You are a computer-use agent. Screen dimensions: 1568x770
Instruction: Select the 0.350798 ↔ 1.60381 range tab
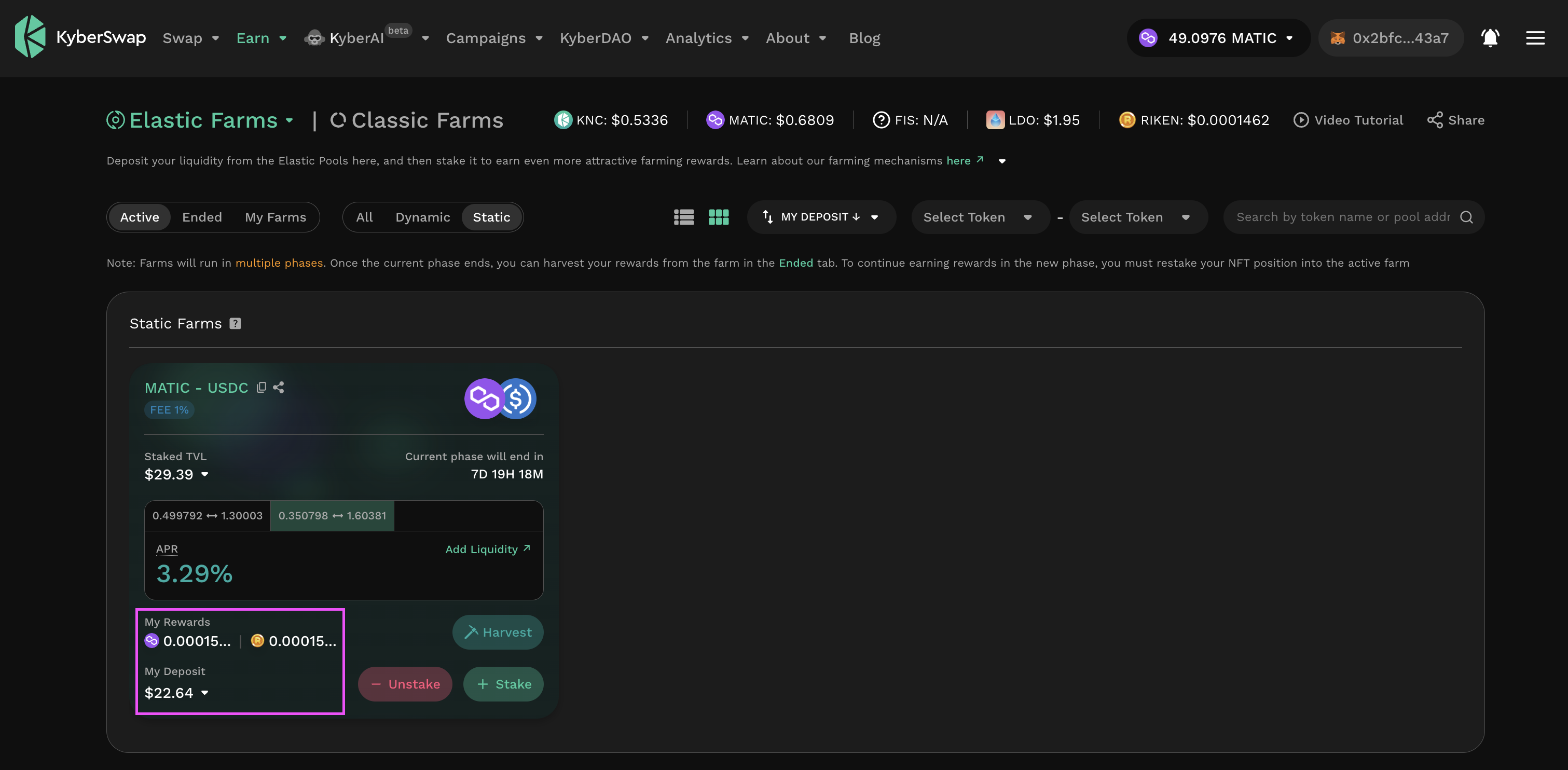333,516
